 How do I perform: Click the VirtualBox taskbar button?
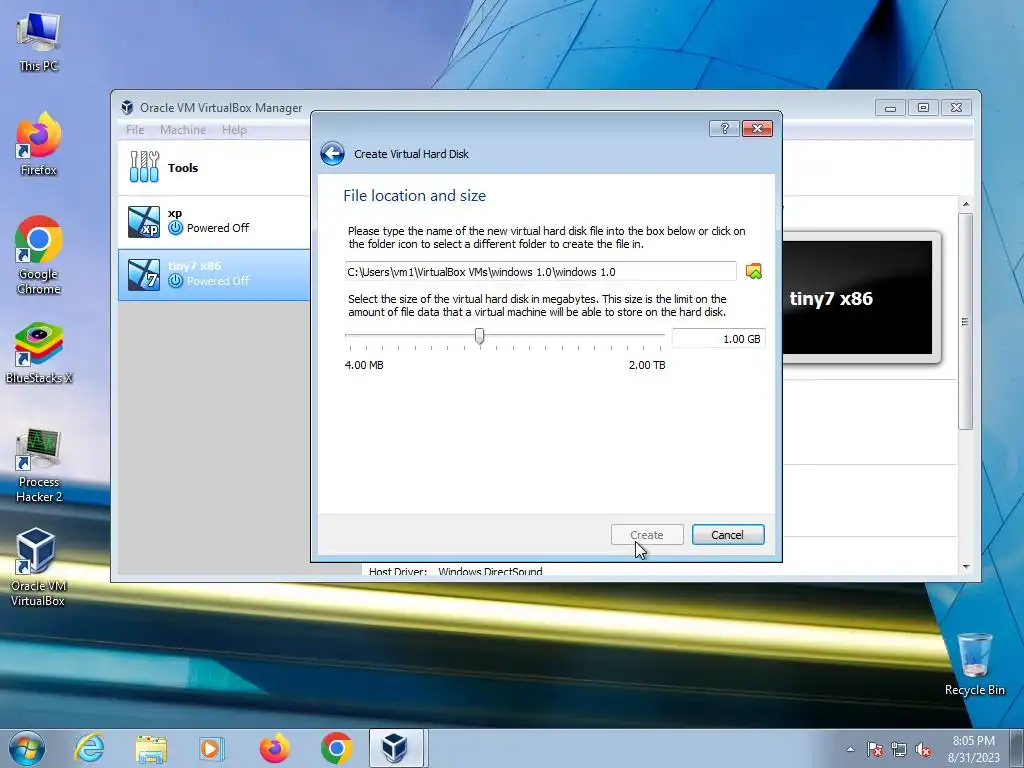(396, 748)
